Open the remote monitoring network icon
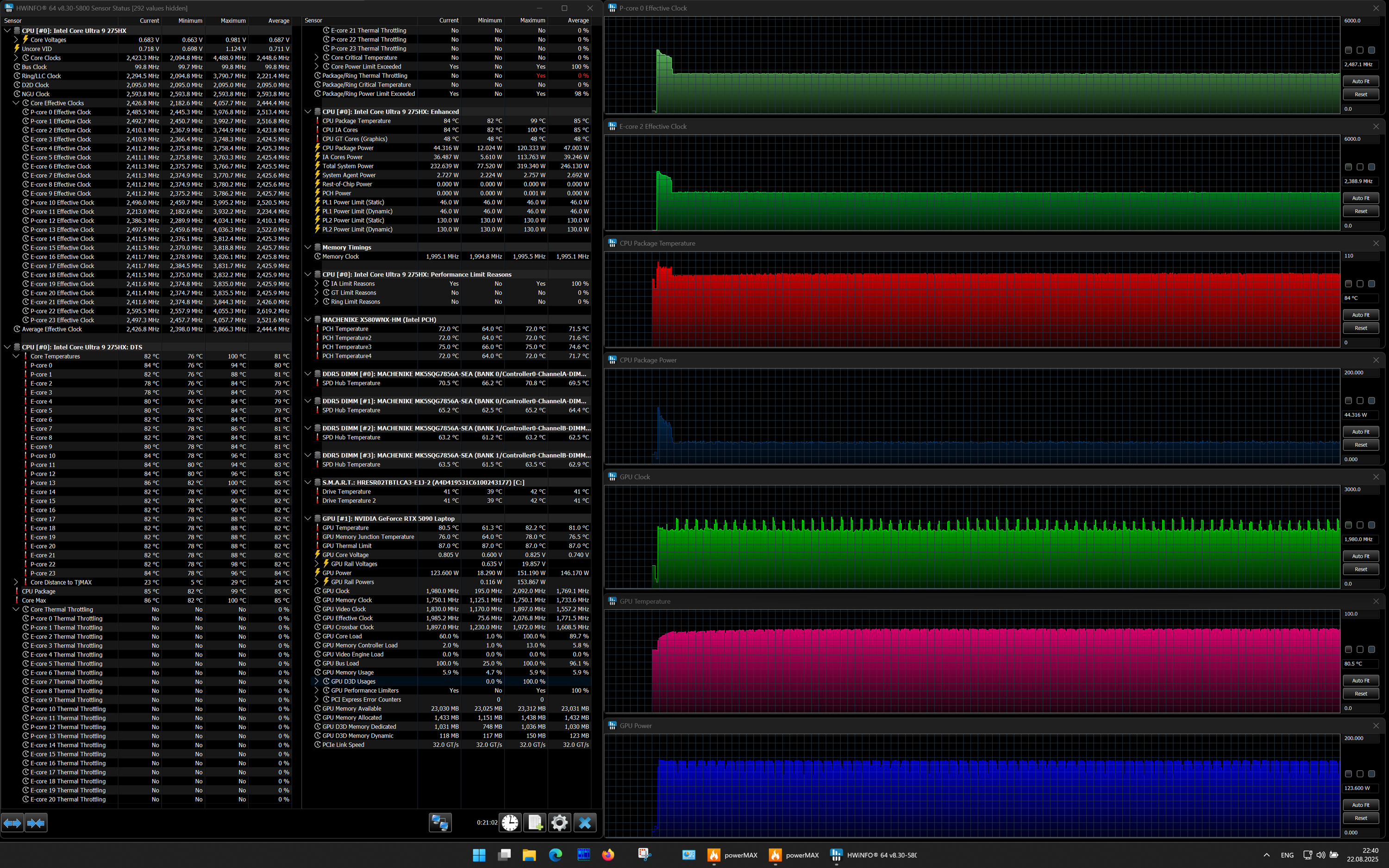This screenshot has height=868, width=1389. coord(440,823)
